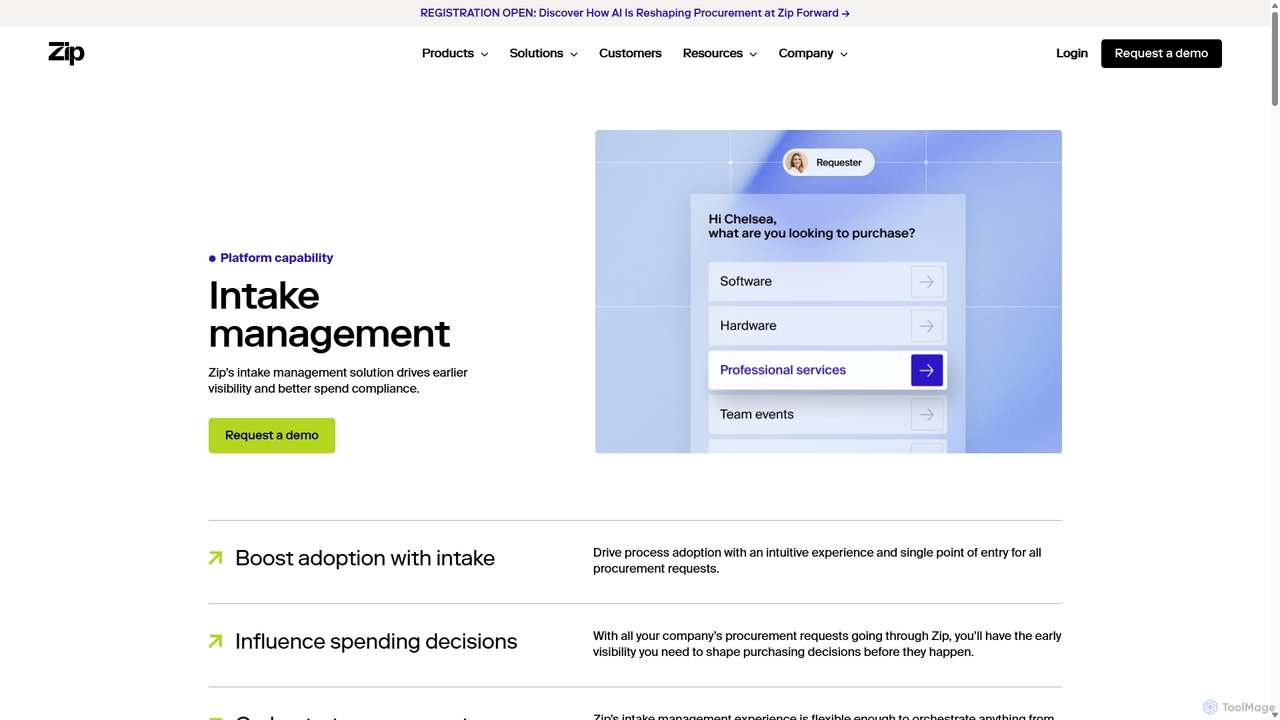
Task: Select the Software purchase option
Action: 827,282
